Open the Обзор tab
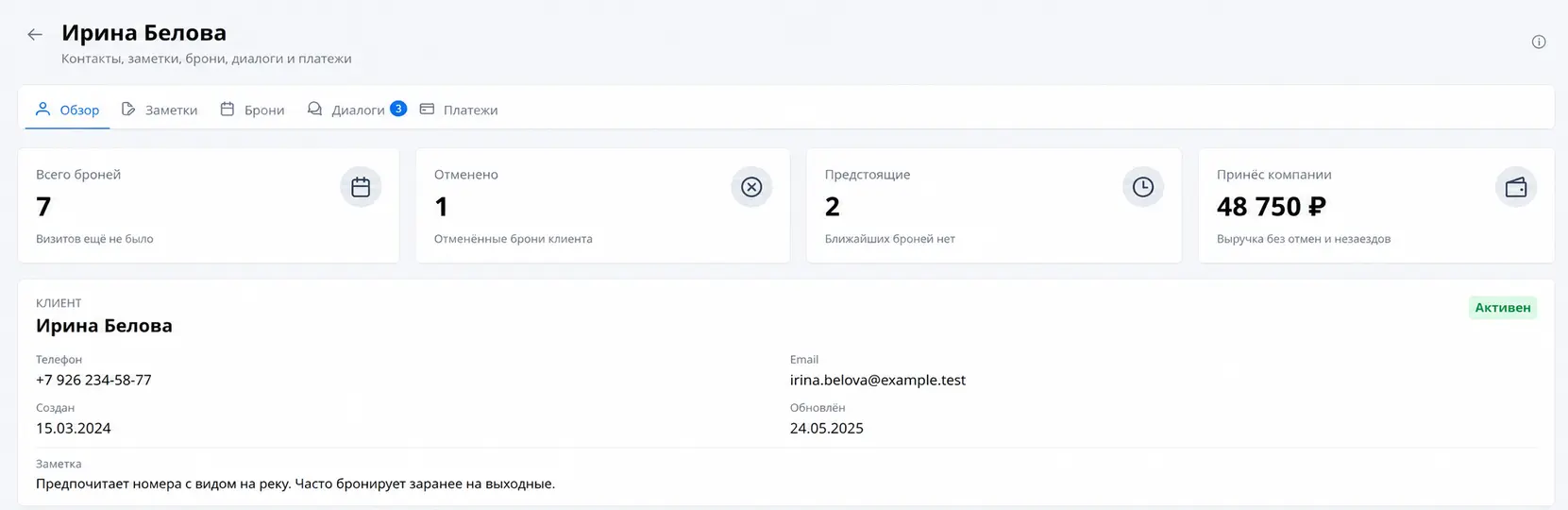This screenshot has width=1568, height=510. (67, 110)
